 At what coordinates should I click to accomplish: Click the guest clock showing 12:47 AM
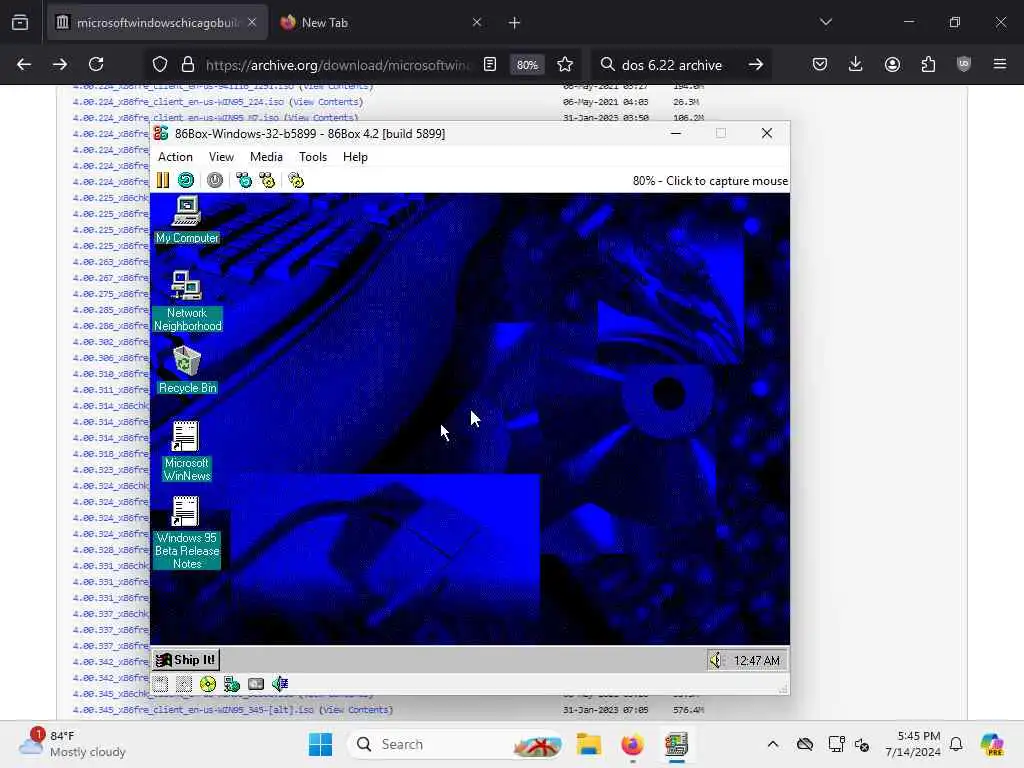tap(756, 661)
